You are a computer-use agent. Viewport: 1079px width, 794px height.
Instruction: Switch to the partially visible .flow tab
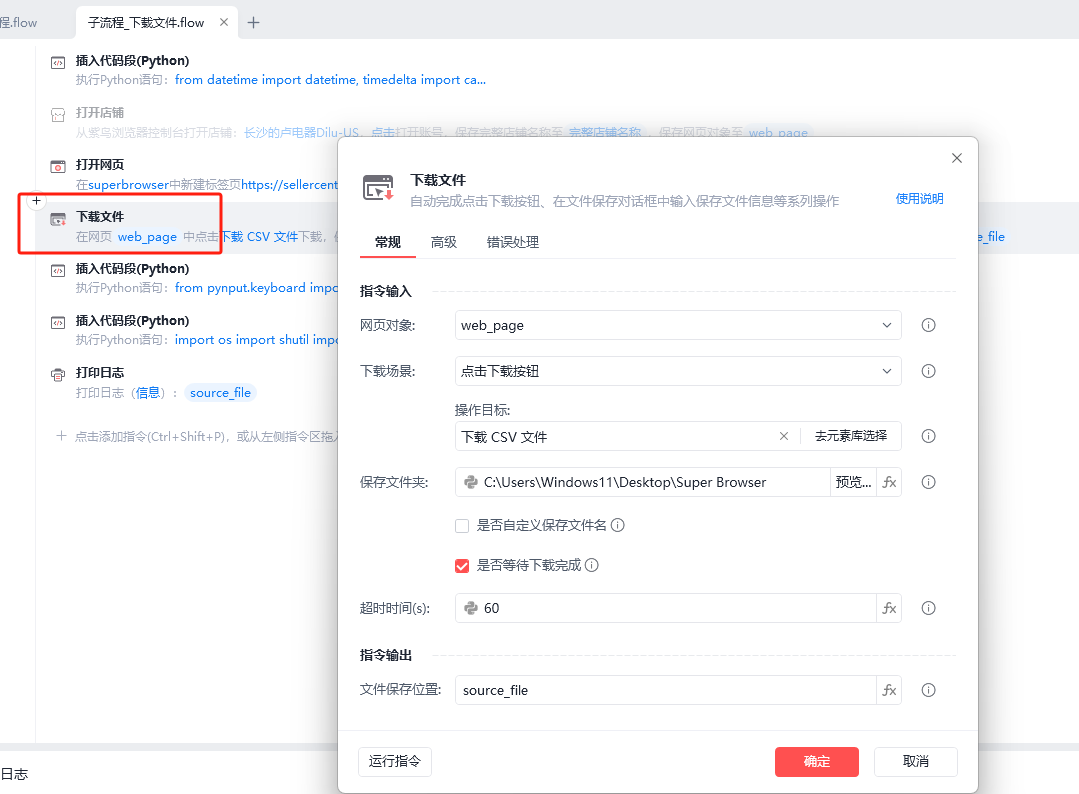(x=19, y=23)
